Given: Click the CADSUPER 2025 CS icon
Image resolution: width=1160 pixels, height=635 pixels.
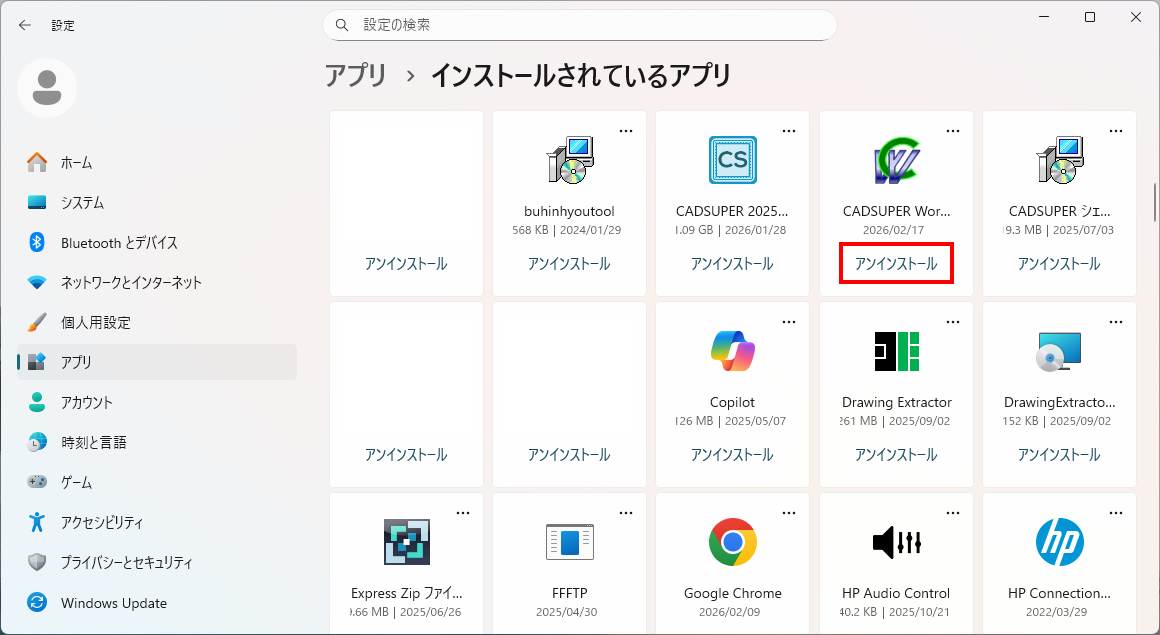Looking at the screenshot, I should pyautogui.click(x=732, y=160).
